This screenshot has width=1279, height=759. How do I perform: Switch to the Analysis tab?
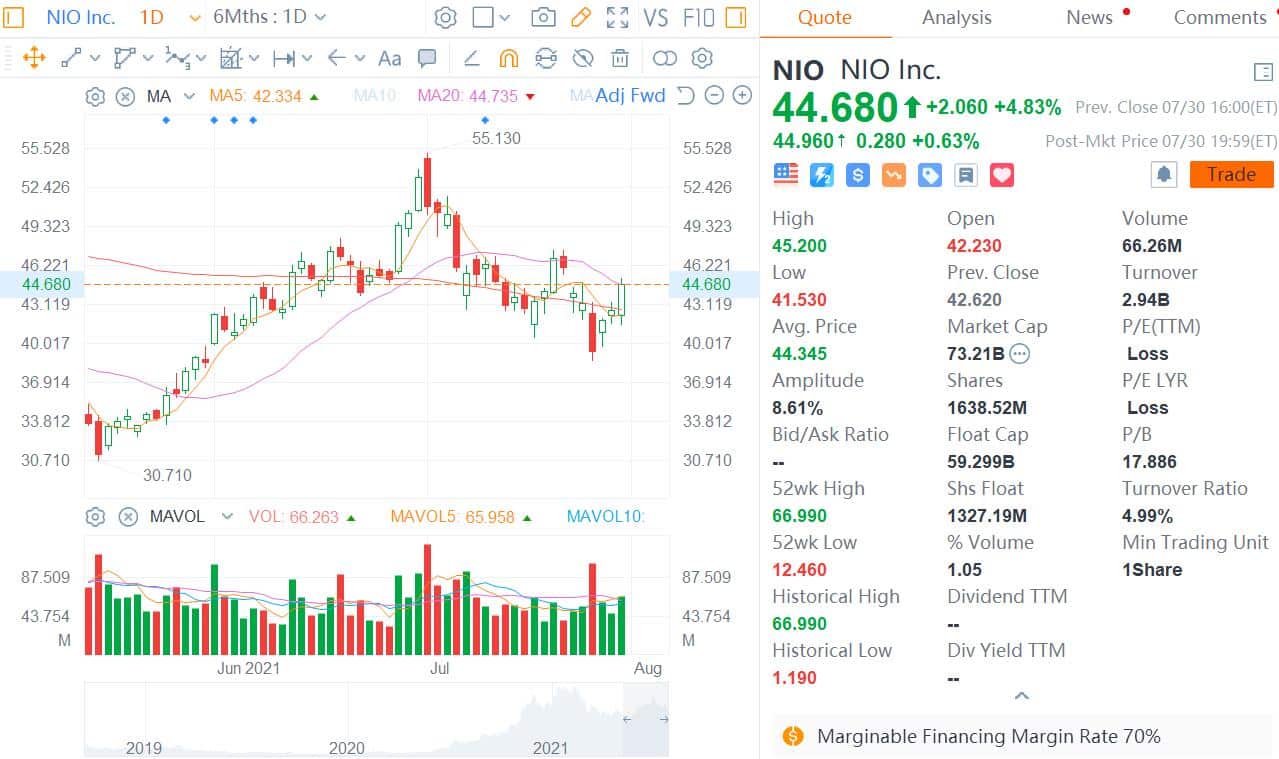pyautogui.click(x=956, y=17)
